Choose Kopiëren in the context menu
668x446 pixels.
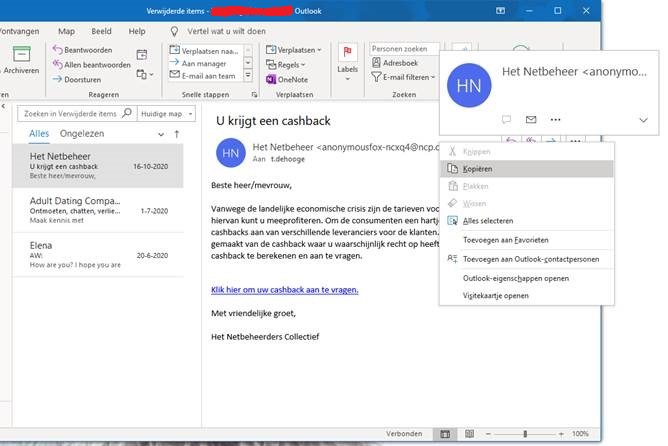tap(527, 169)
